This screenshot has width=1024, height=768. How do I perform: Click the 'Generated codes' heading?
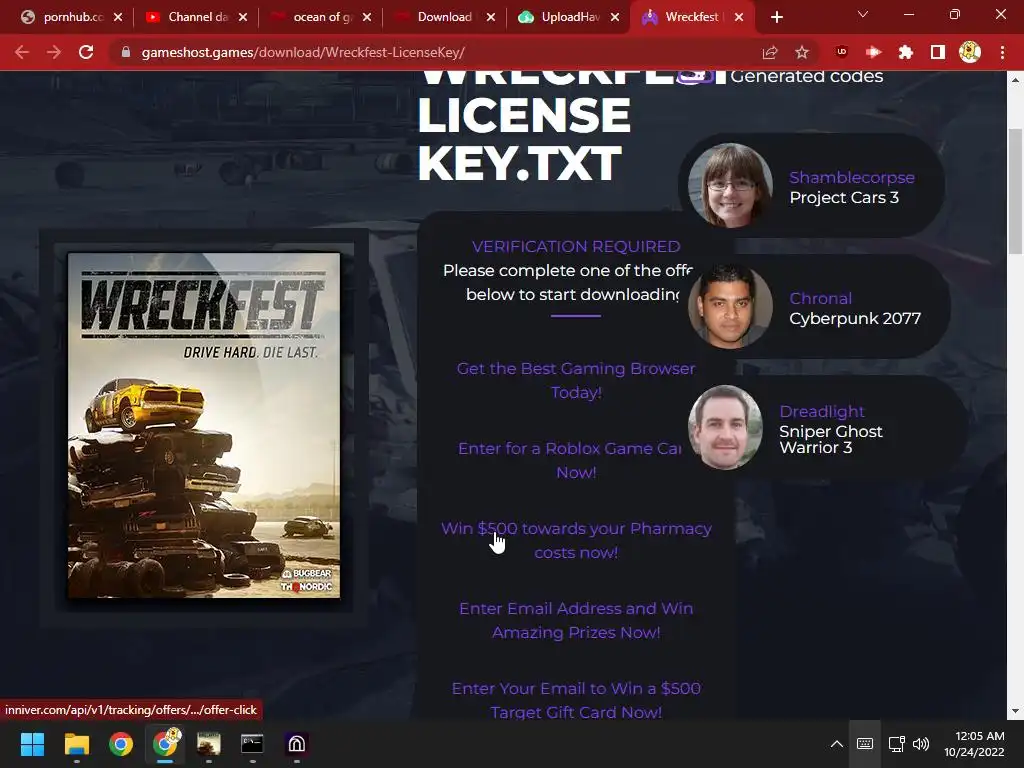[x=807, y=76]
